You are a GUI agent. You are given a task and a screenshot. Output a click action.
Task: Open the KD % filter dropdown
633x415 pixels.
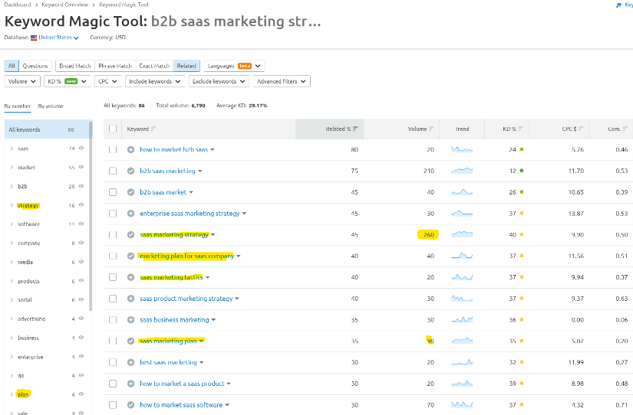[67, 82]
